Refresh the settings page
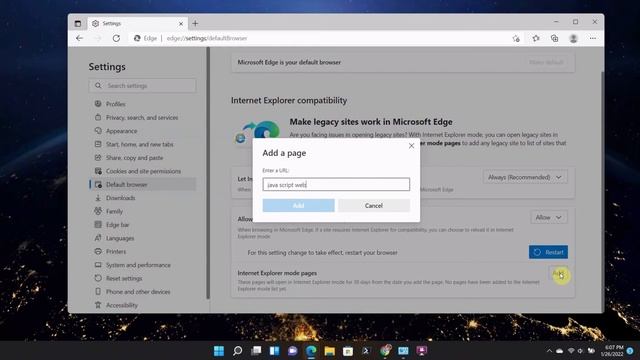Viewport: 640px width, 360px height. (x=116, y=38)
